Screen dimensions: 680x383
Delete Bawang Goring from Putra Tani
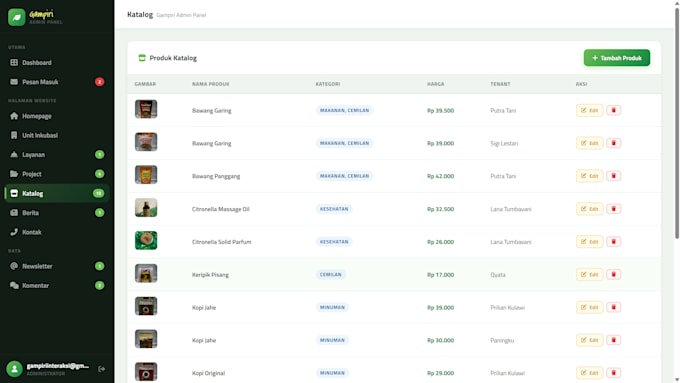pos(614,110)
